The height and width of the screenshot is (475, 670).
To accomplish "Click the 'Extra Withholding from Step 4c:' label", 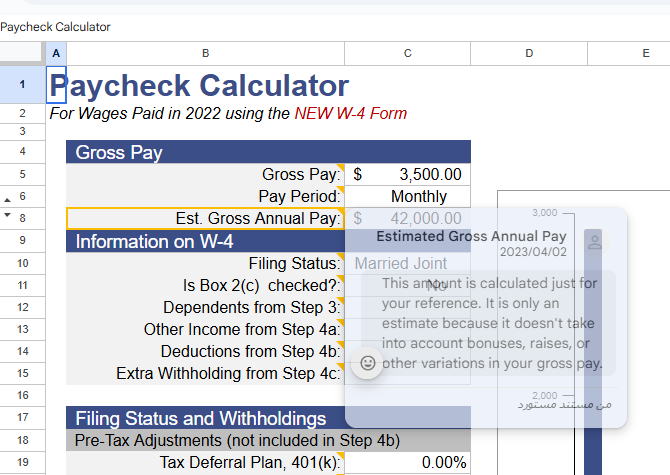I will click(x=228, y=373).
